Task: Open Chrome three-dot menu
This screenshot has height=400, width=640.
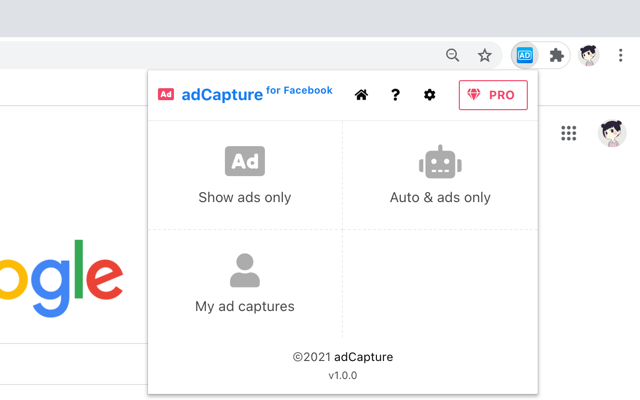Action: [620, 55]
